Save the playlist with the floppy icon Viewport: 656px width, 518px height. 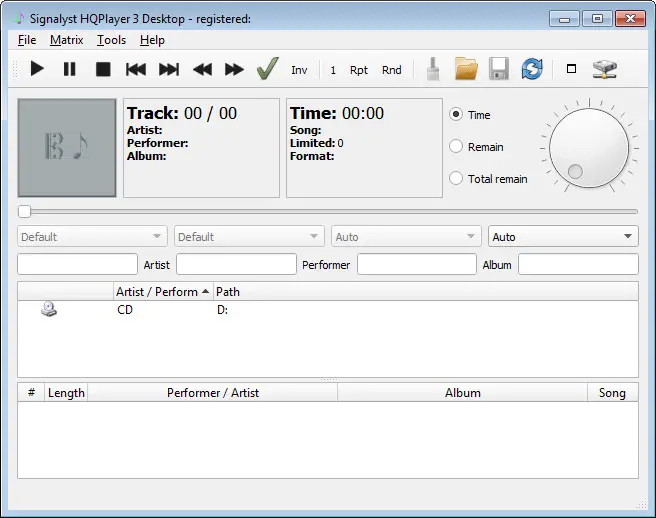pos(499,69)
